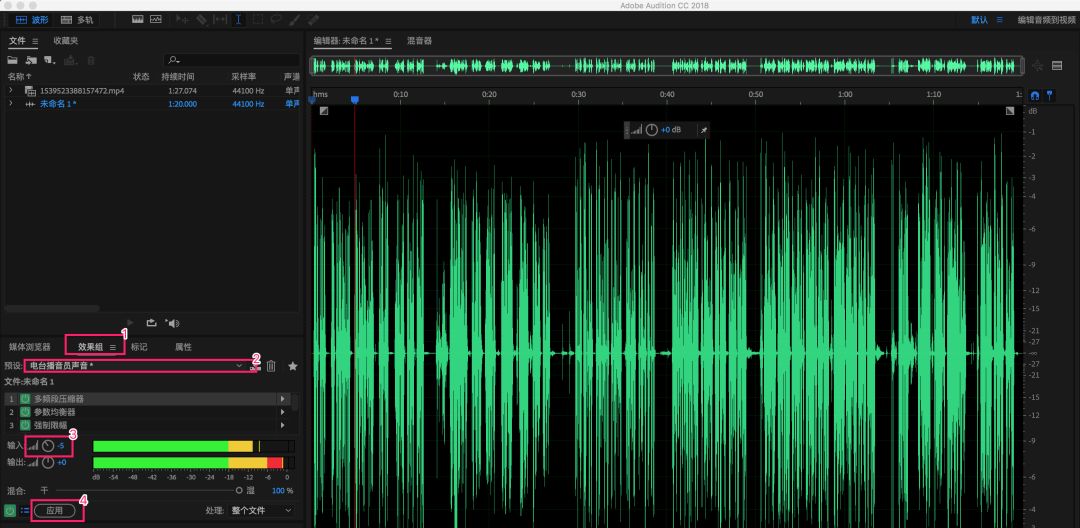
Task: Click the Insert into Multitrack icon
Action: [70, 61]
